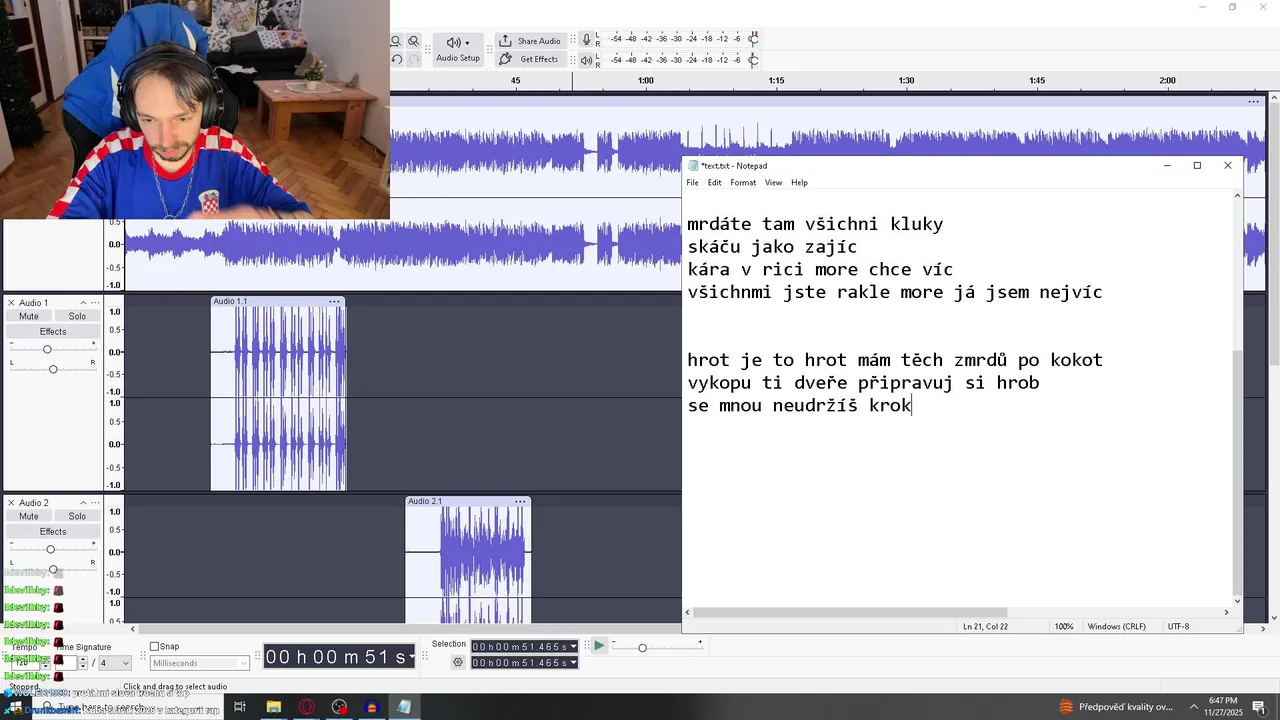The image size is (1280, 720).
Task: Enable the Snap checkbox
Action: click(x=155, y=647)
